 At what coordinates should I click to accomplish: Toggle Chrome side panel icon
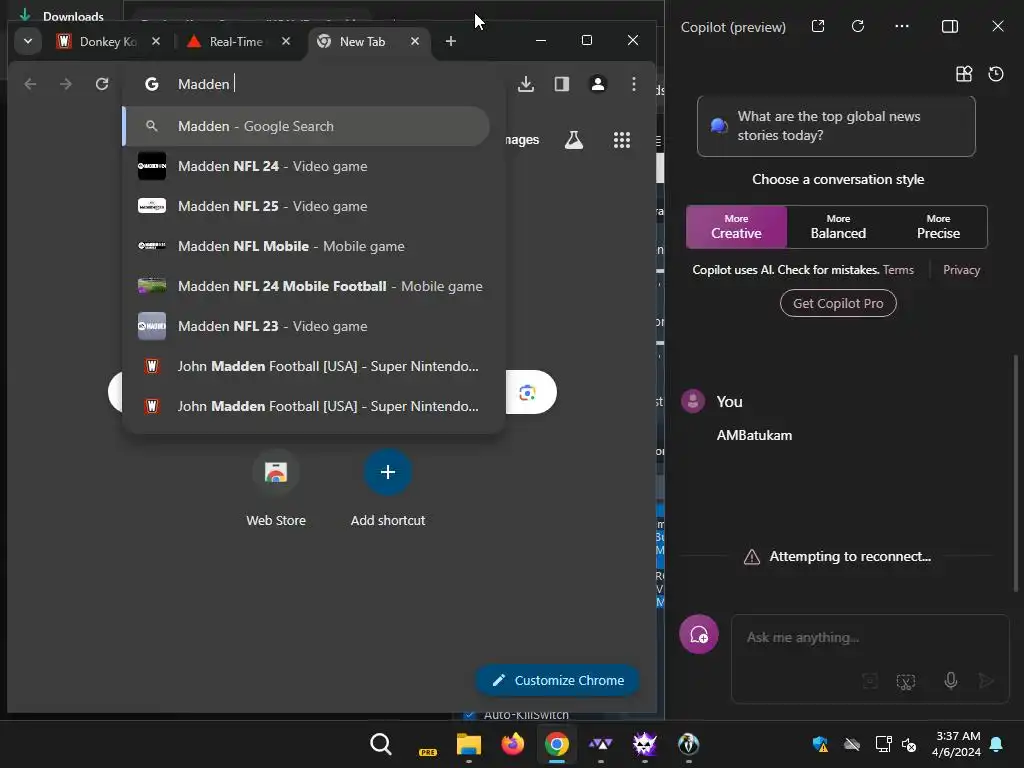click(562, 84)
